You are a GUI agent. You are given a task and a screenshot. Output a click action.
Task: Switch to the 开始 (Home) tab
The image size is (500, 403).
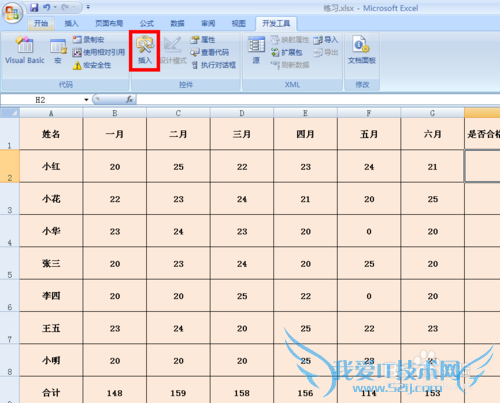[x=41, y=23]
